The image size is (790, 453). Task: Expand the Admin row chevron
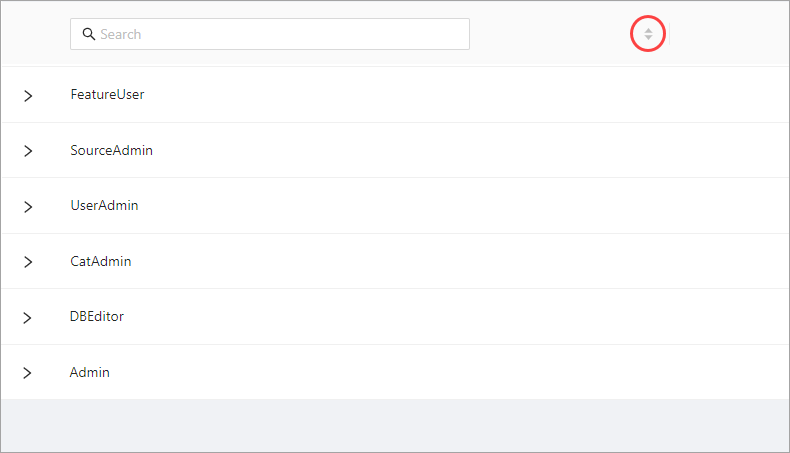click(28, 373)
